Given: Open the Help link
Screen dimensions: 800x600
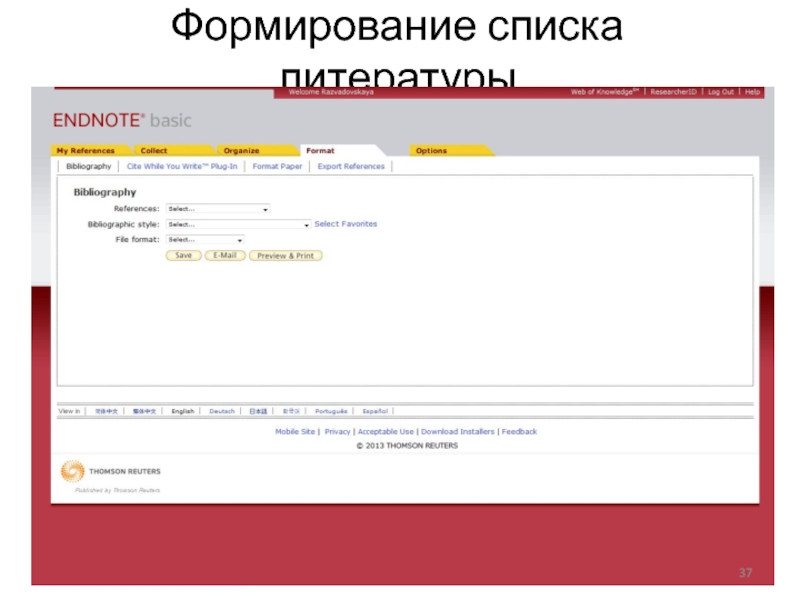Looking at the screenshot, I should pos(752,92).
